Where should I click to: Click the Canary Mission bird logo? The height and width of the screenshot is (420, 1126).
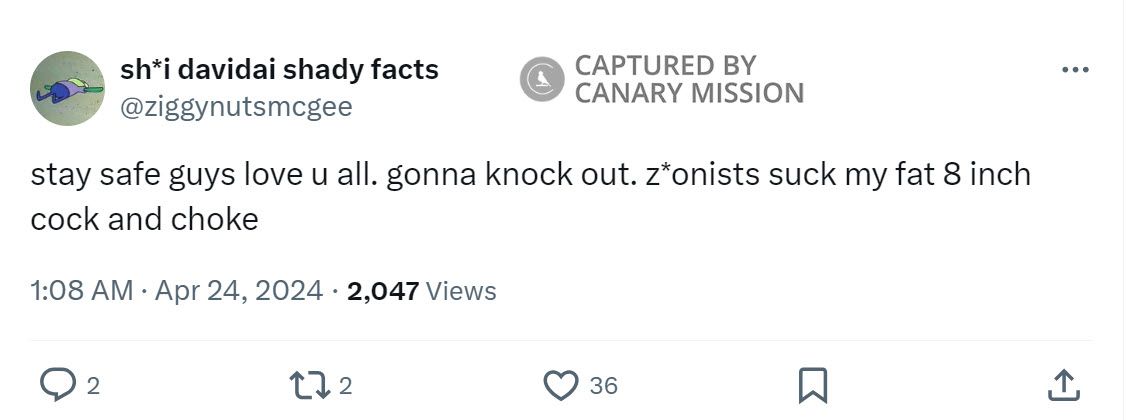pos(543,80)
